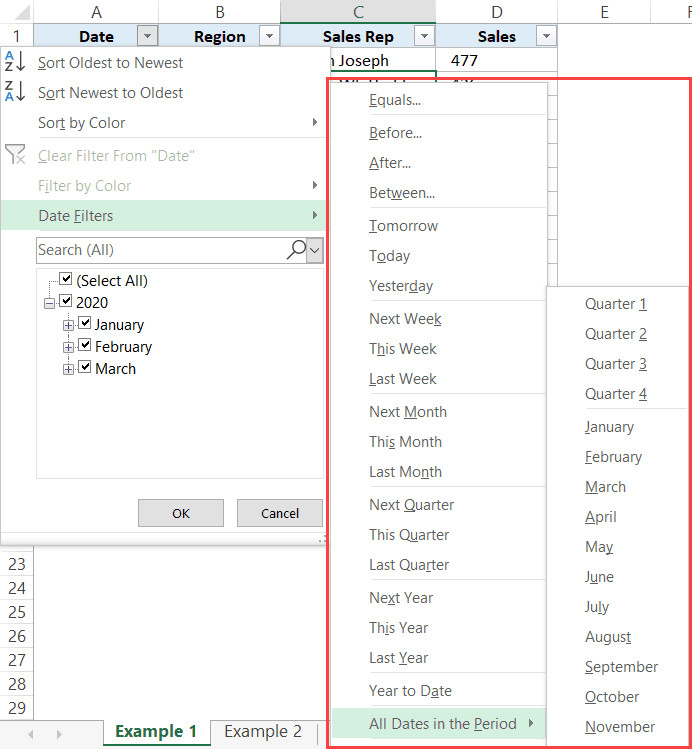Select November in the period submenu
Image resolution: width=692 pixels, height=749 pixels.
(618, 727)
